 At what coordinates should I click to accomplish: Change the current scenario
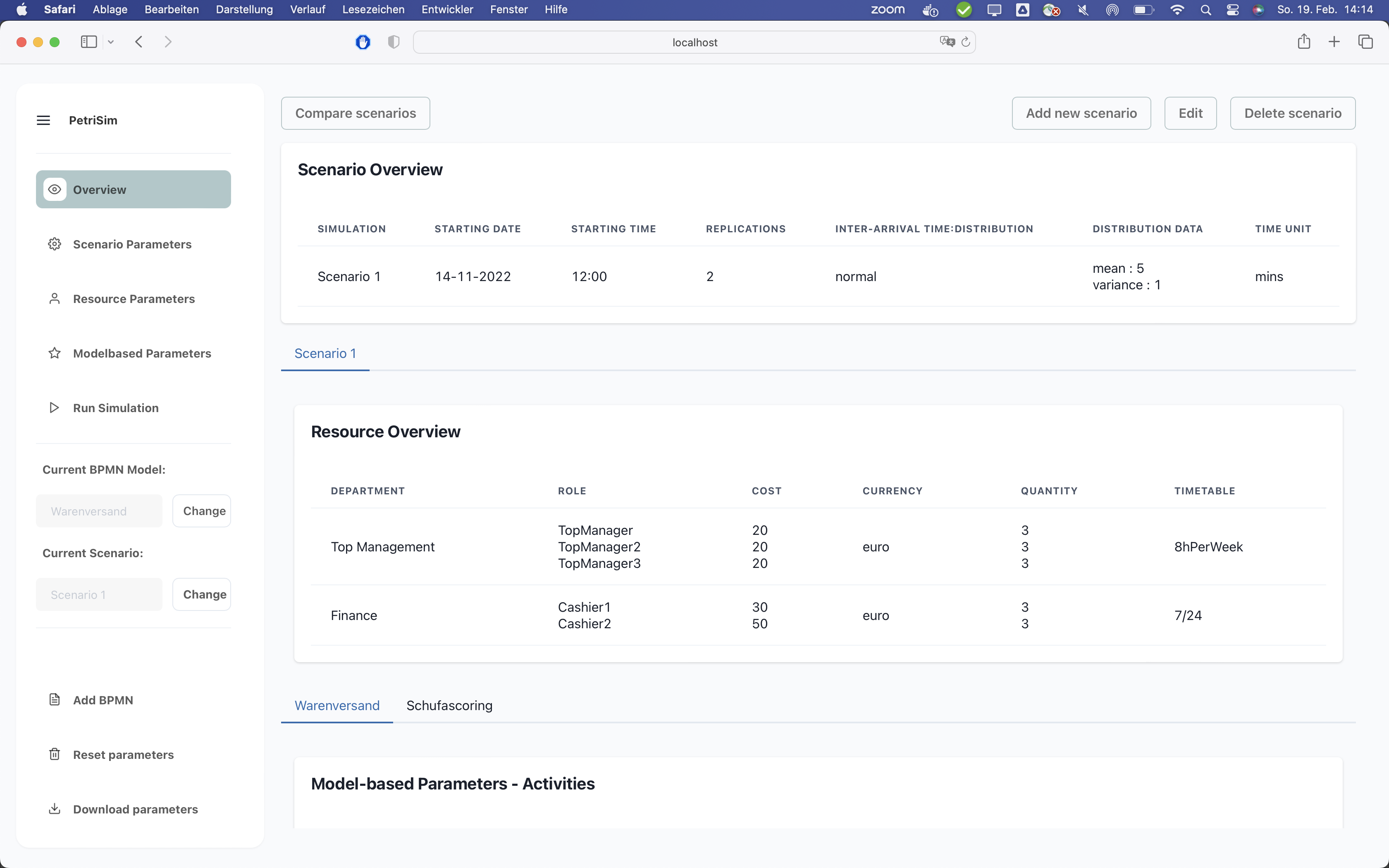click(x=202, y=594)
